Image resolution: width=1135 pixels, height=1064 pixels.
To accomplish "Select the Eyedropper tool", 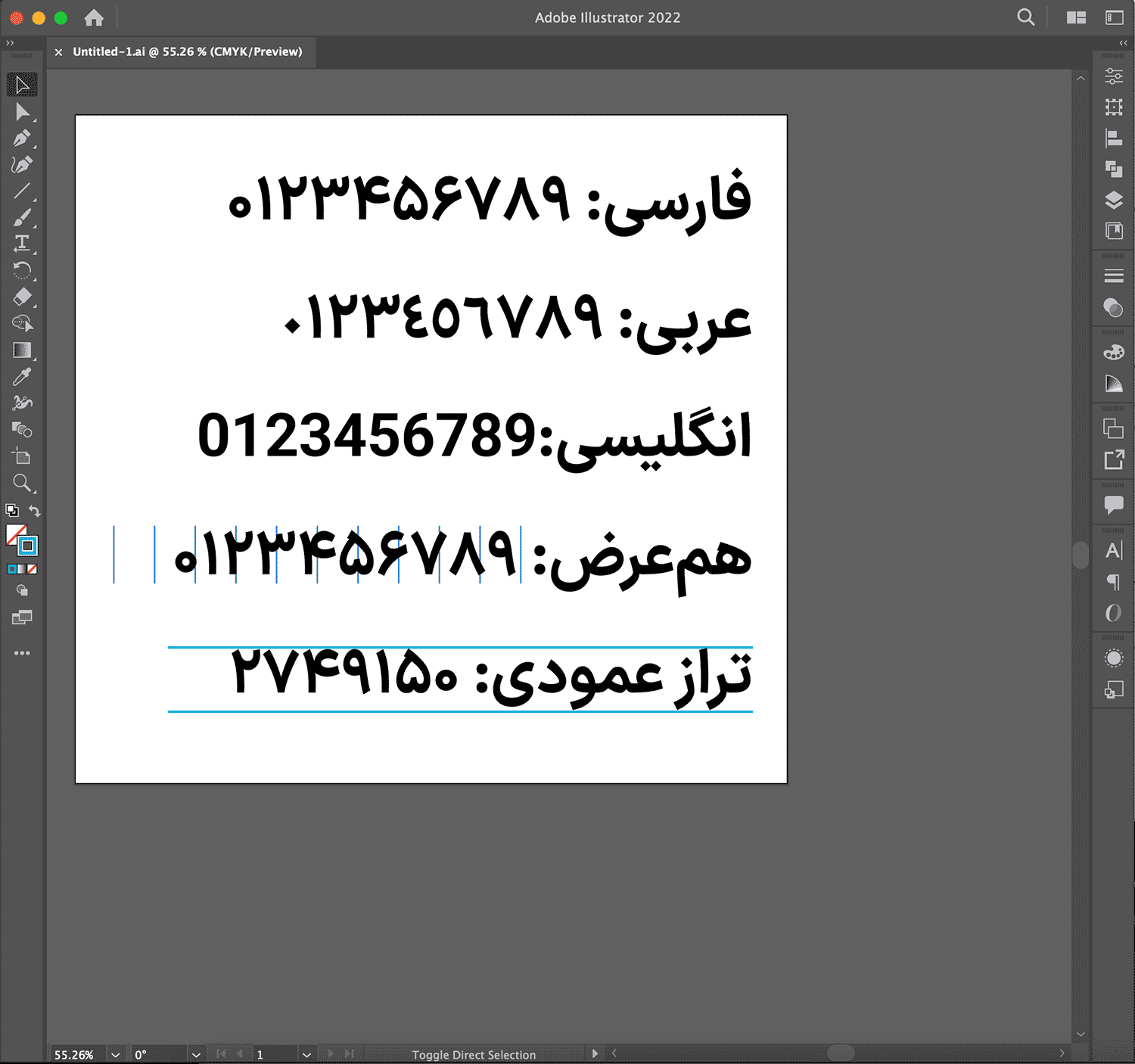I will (22, 376).
